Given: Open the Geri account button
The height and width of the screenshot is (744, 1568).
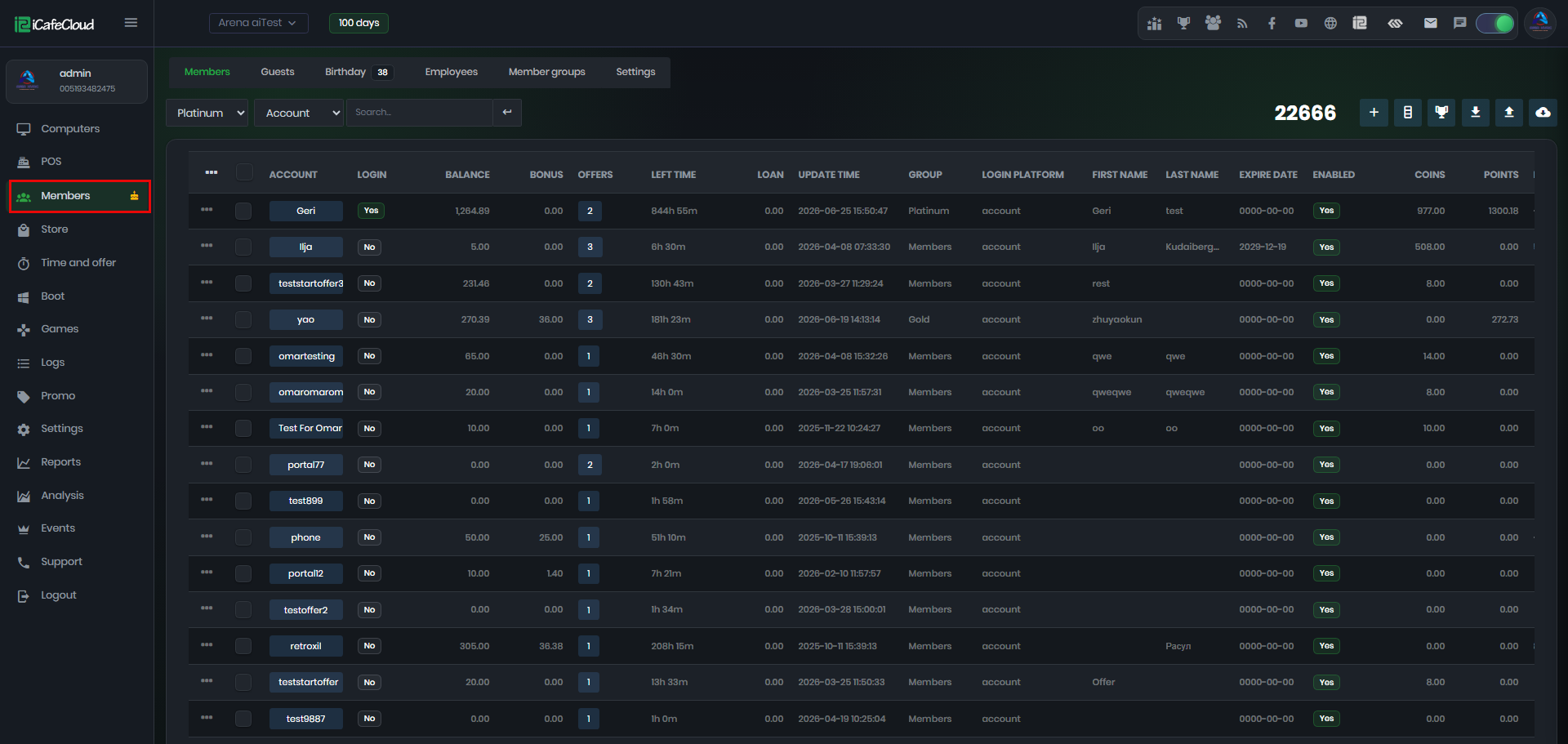Looking at the screenshot, I should click(306, 211).
